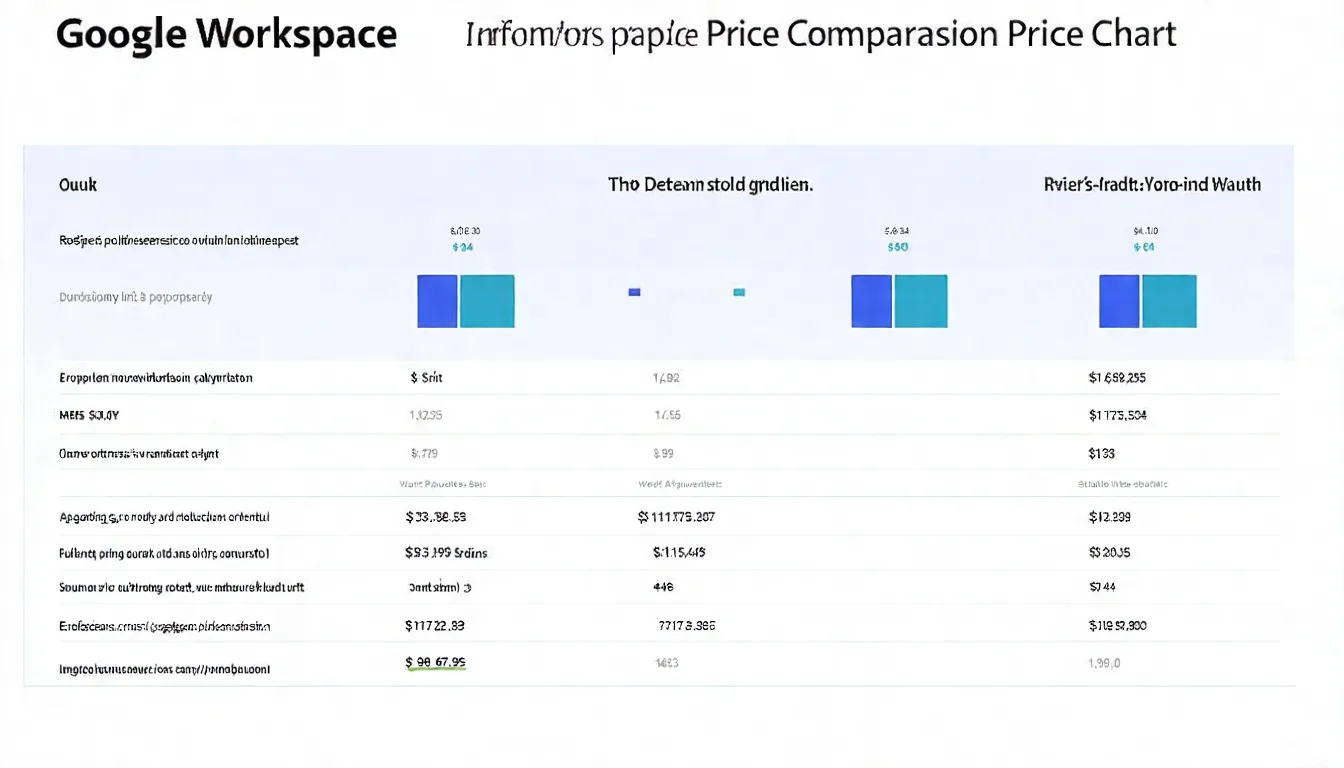Click the 448 value in the middle column
This screenshot has width=1344, height=768.
663,588
